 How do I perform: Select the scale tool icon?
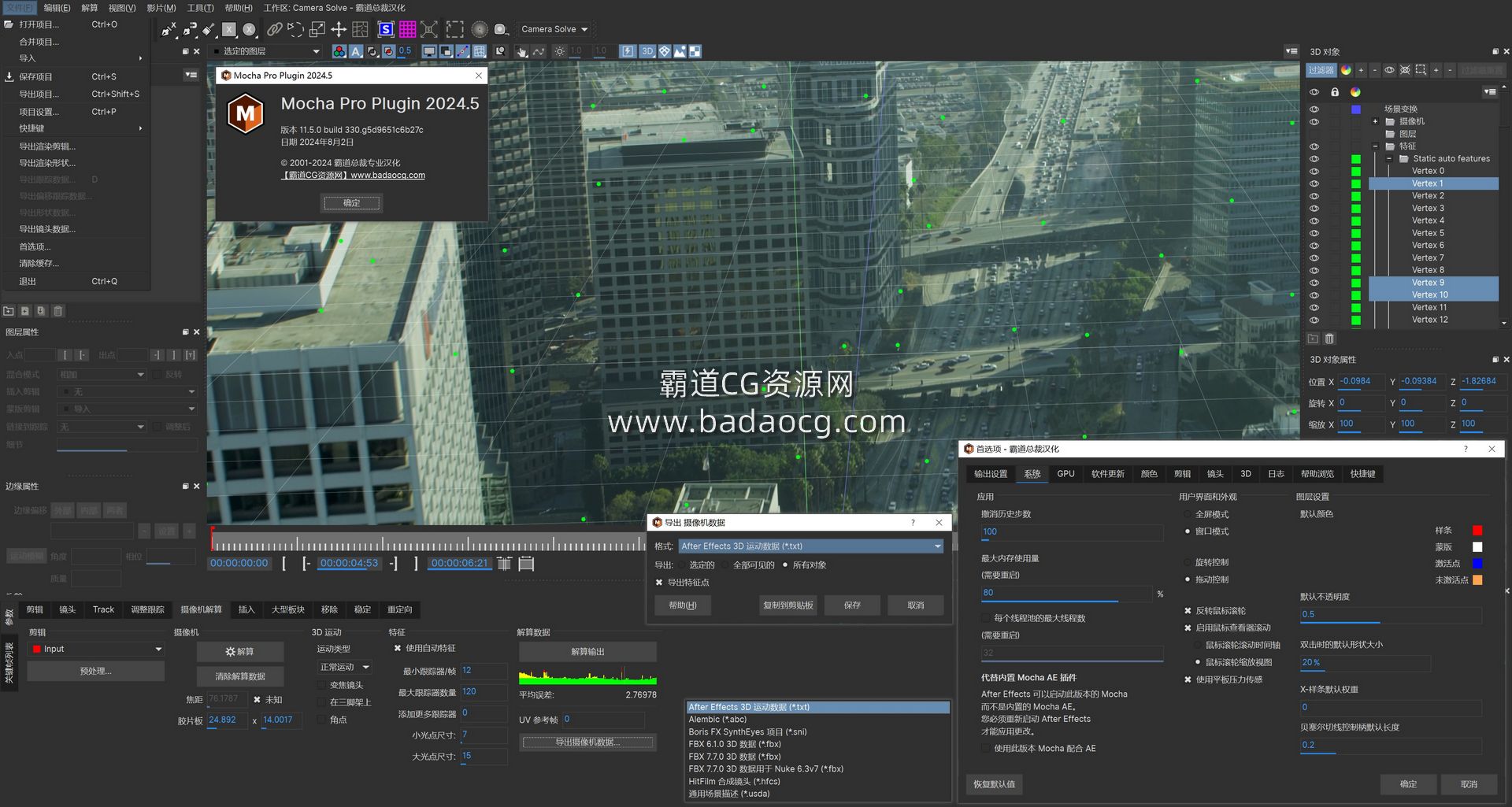tap(317, 30)
